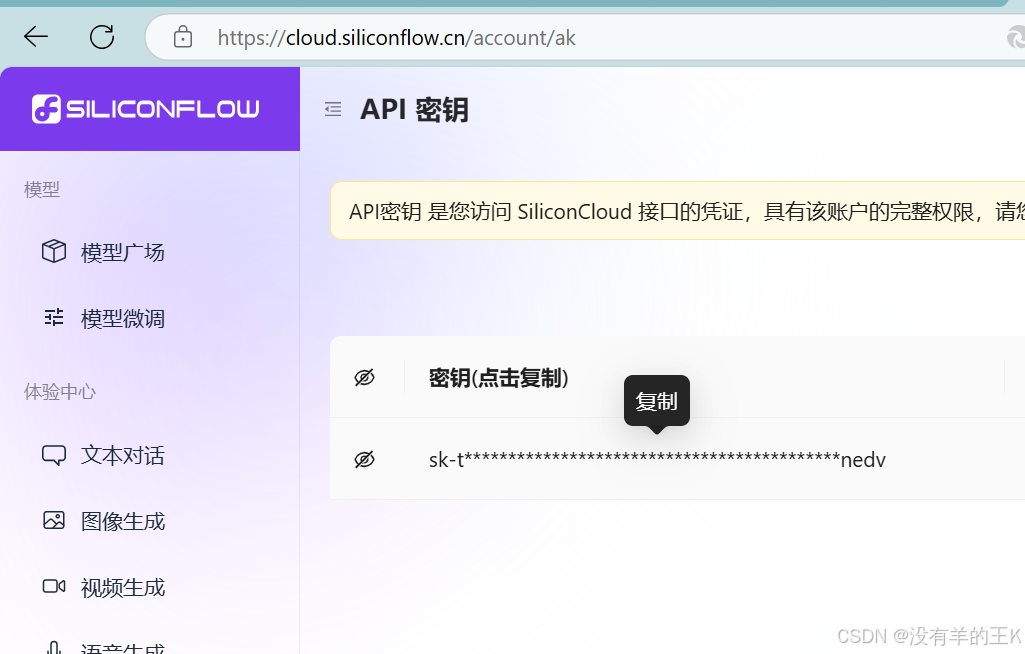
Task: Select the cloud.siliconflow.cn address bar URL
Action: coord(396,38)
